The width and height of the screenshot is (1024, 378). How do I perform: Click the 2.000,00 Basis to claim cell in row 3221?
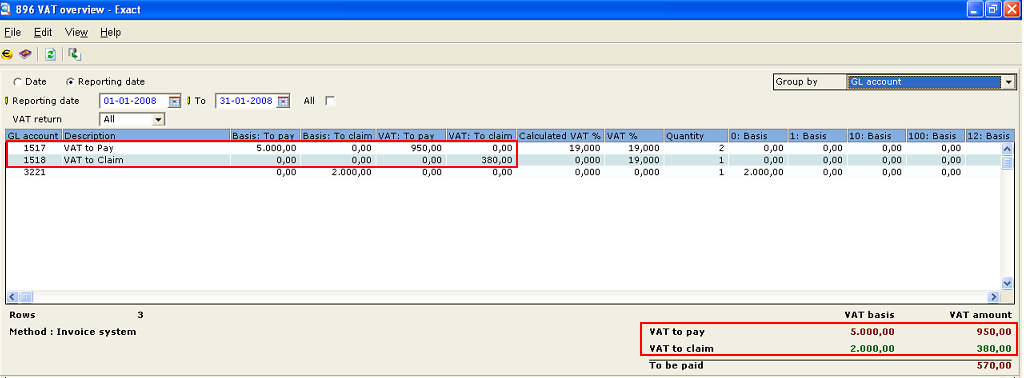[x=338, y=172]
